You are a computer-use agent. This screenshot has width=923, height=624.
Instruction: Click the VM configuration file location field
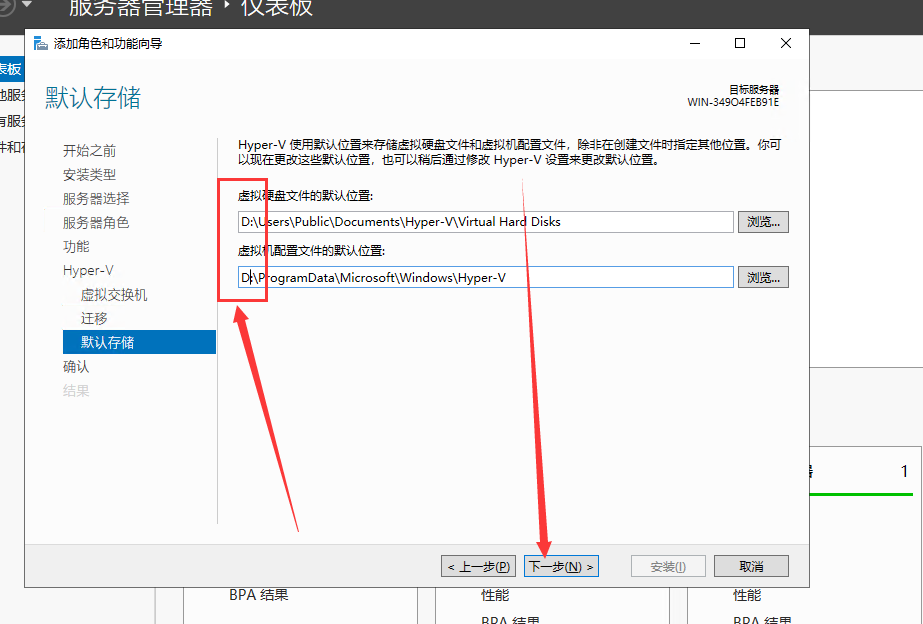[485, 277]
